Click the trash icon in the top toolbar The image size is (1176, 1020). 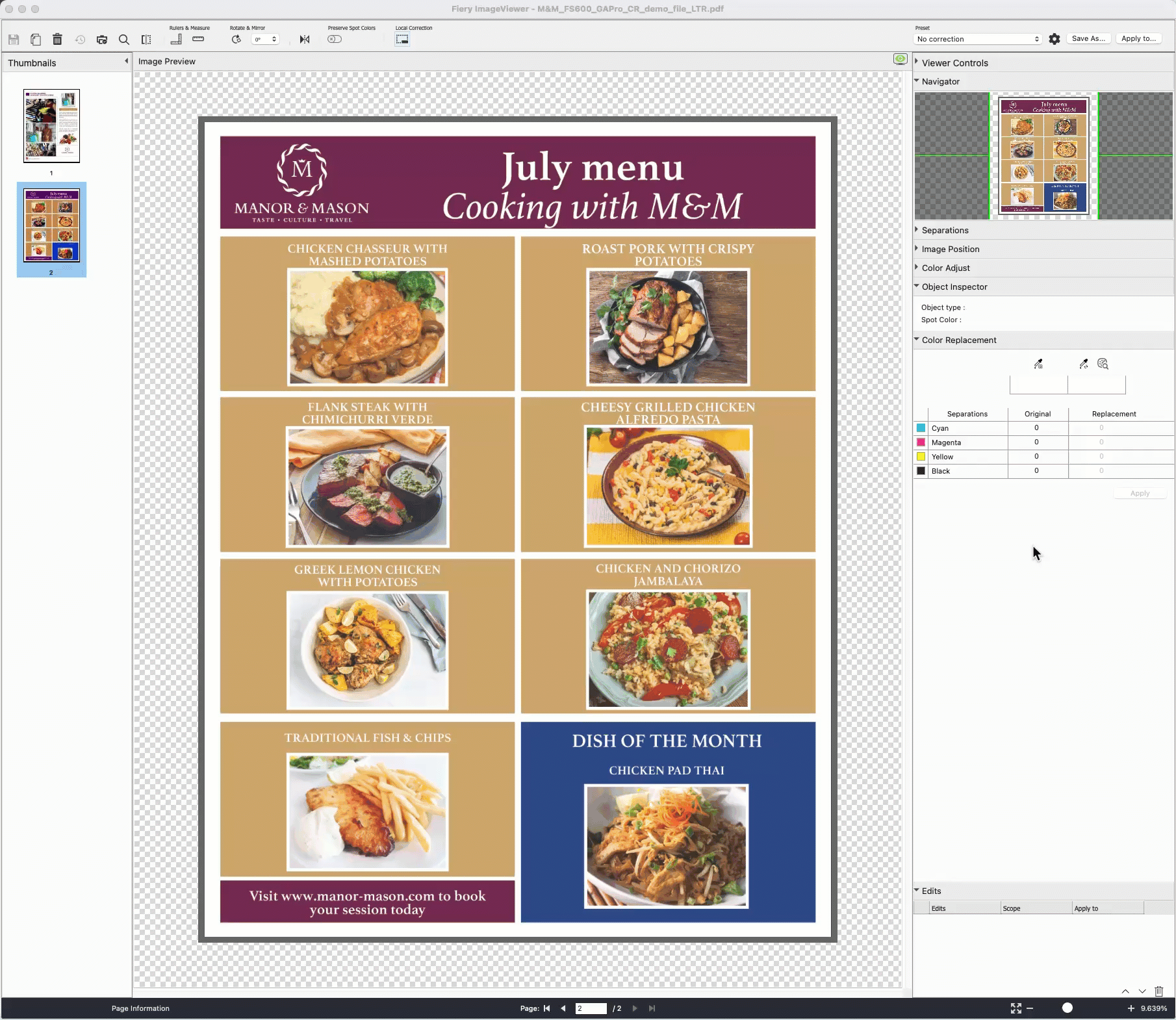tap(57, 40)
